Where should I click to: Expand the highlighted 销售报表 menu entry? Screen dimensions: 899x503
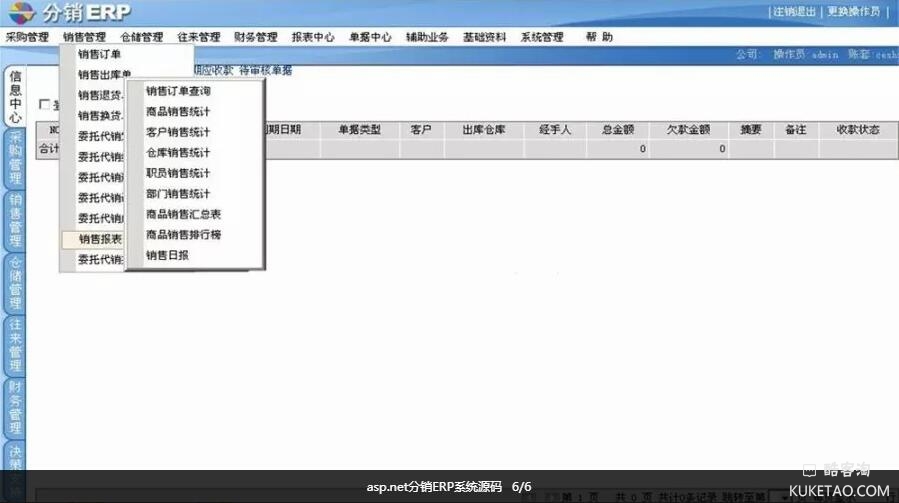coord(93,239)
